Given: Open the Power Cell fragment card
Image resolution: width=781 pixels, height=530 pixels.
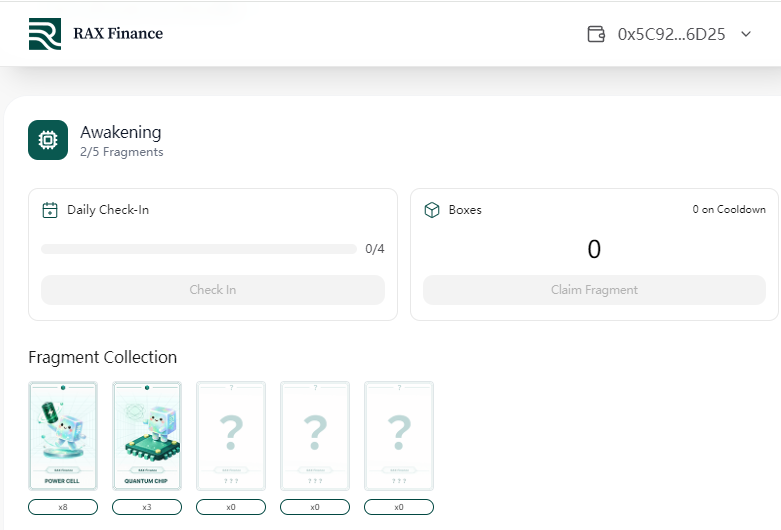Looking at the screenshot, I should tap(63, 436).
